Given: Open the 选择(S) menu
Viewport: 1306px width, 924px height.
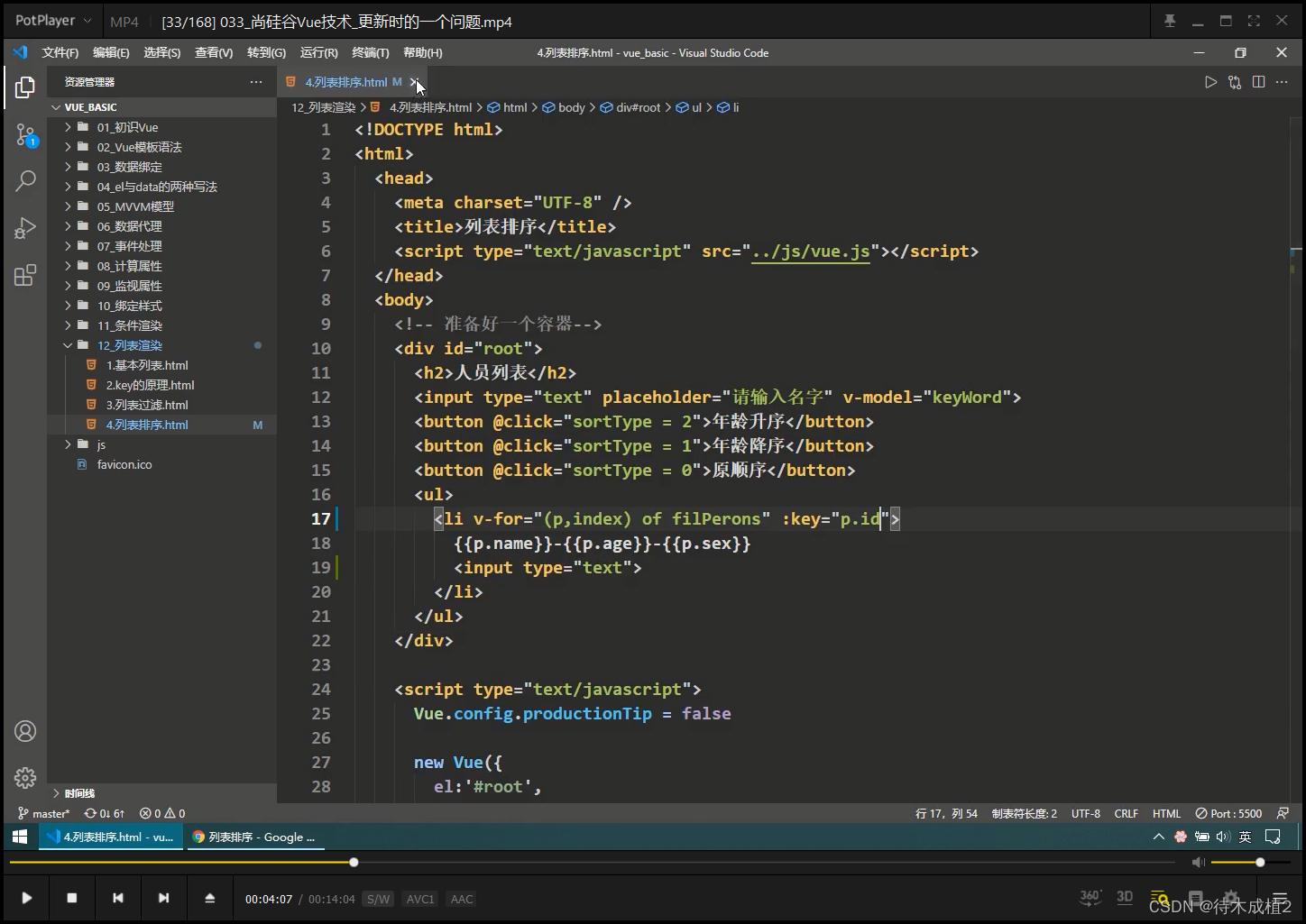Looking at the screenshot, I should 162,53.
